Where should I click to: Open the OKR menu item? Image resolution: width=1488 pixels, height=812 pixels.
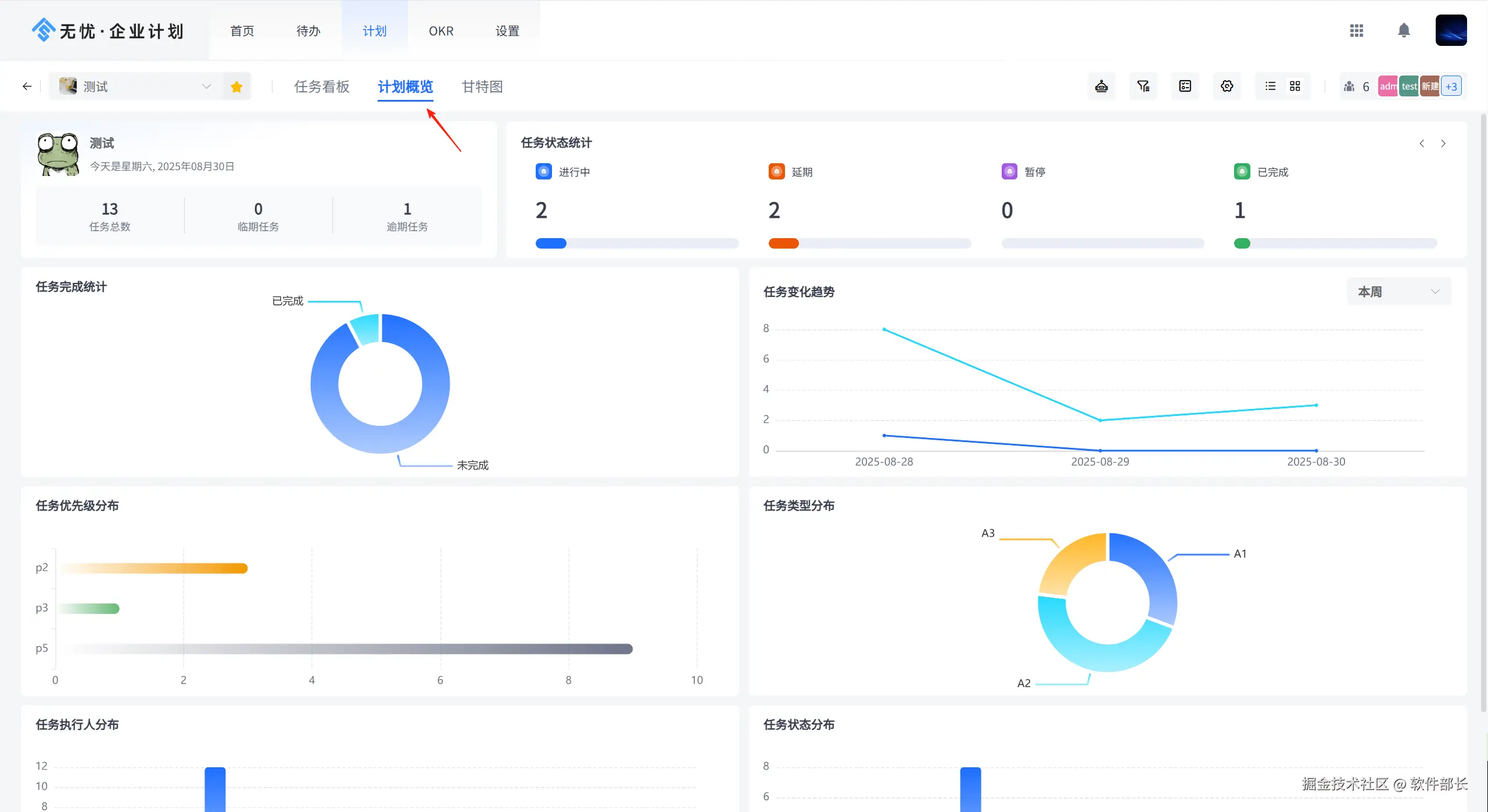(x=441, y=31)
